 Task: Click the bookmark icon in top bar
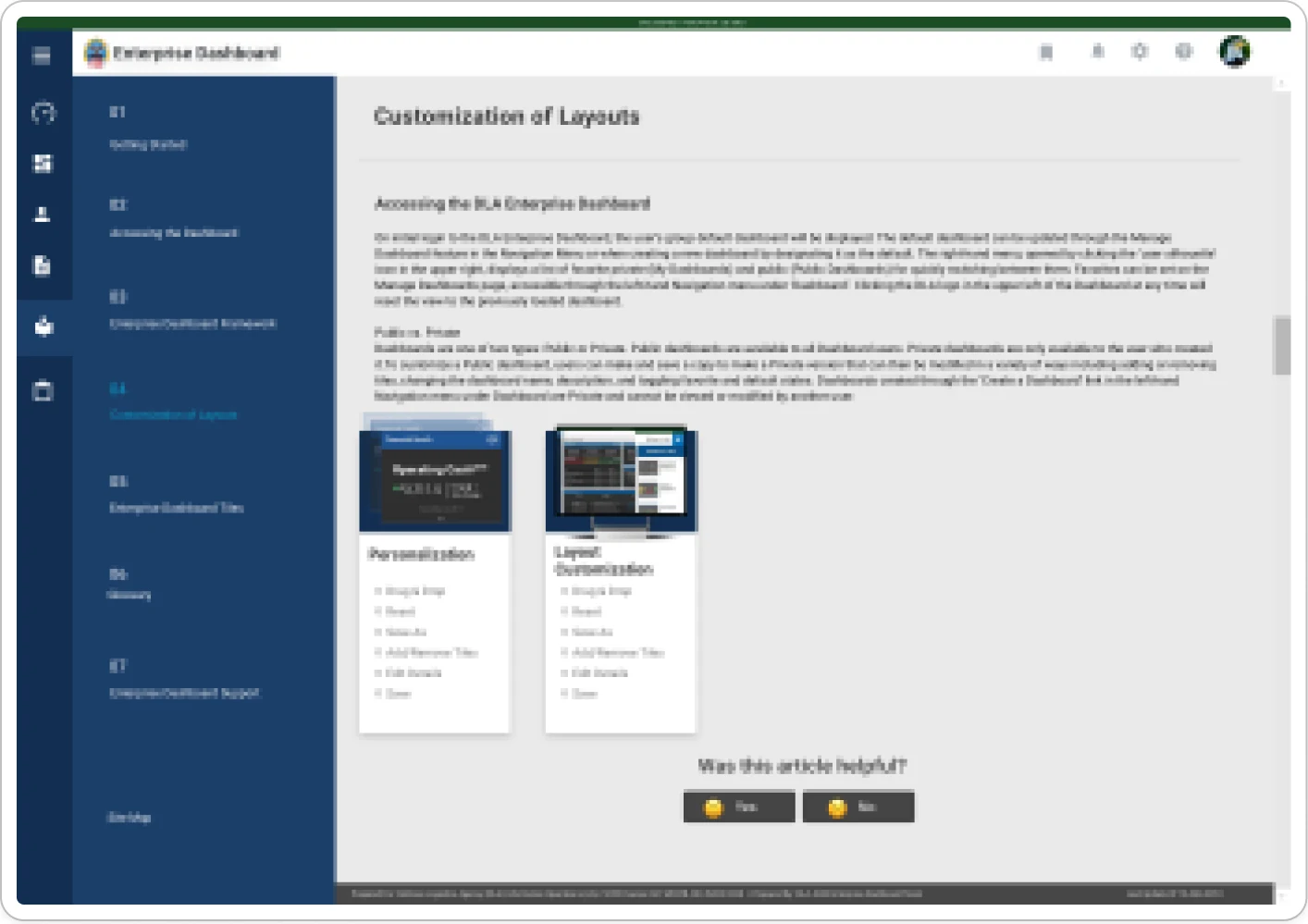(1046, 52)
